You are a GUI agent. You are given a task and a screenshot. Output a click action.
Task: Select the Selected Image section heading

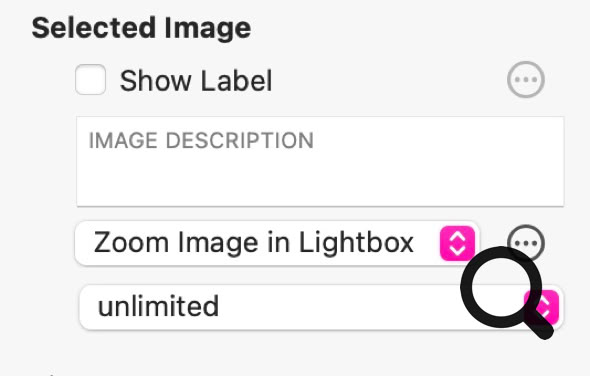click(141, 28)
